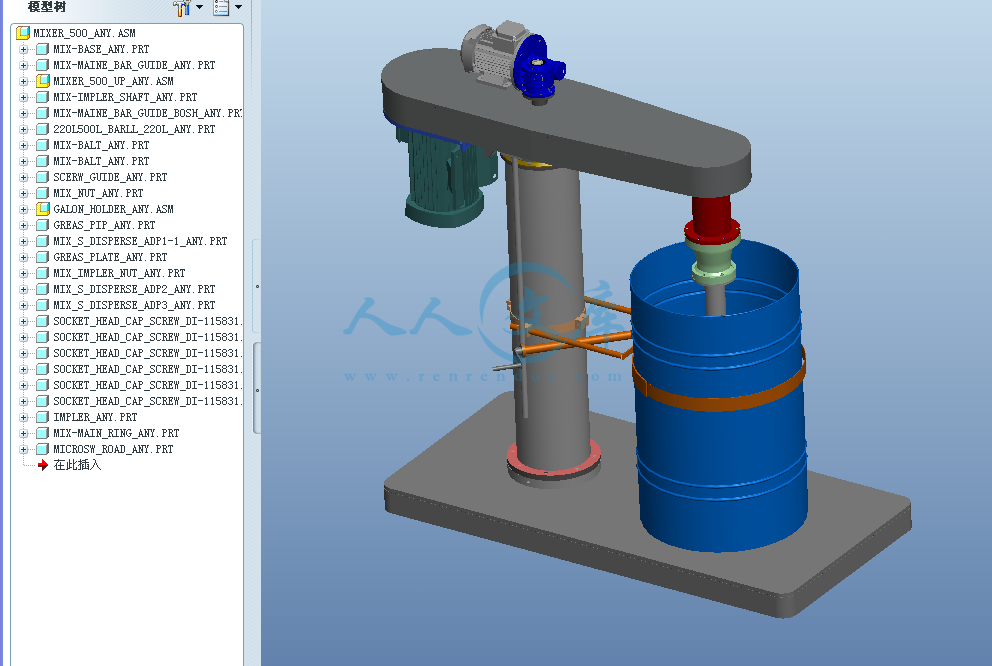992x666 pixels.
Task: Open the model tree Settings tool icon
Action: click(x=182, y=8)
